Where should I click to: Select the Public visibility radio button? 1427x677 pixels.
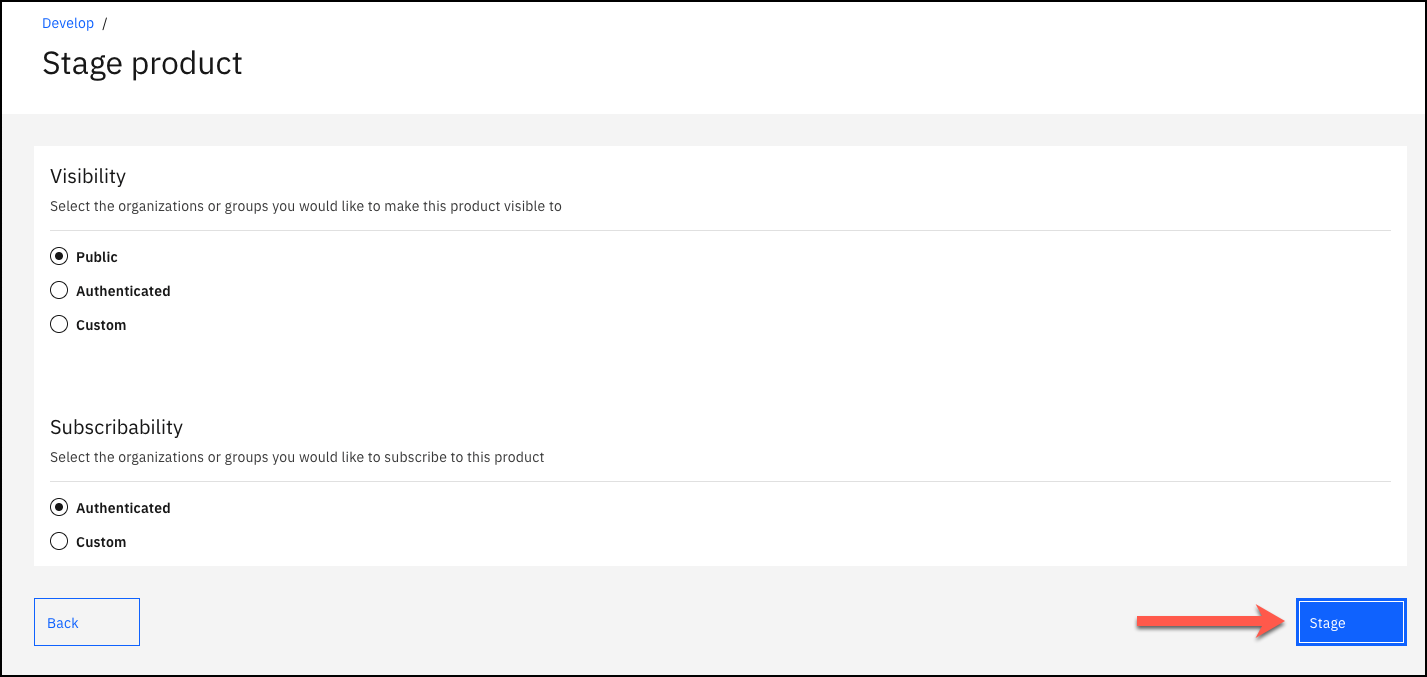coord(59,257)
